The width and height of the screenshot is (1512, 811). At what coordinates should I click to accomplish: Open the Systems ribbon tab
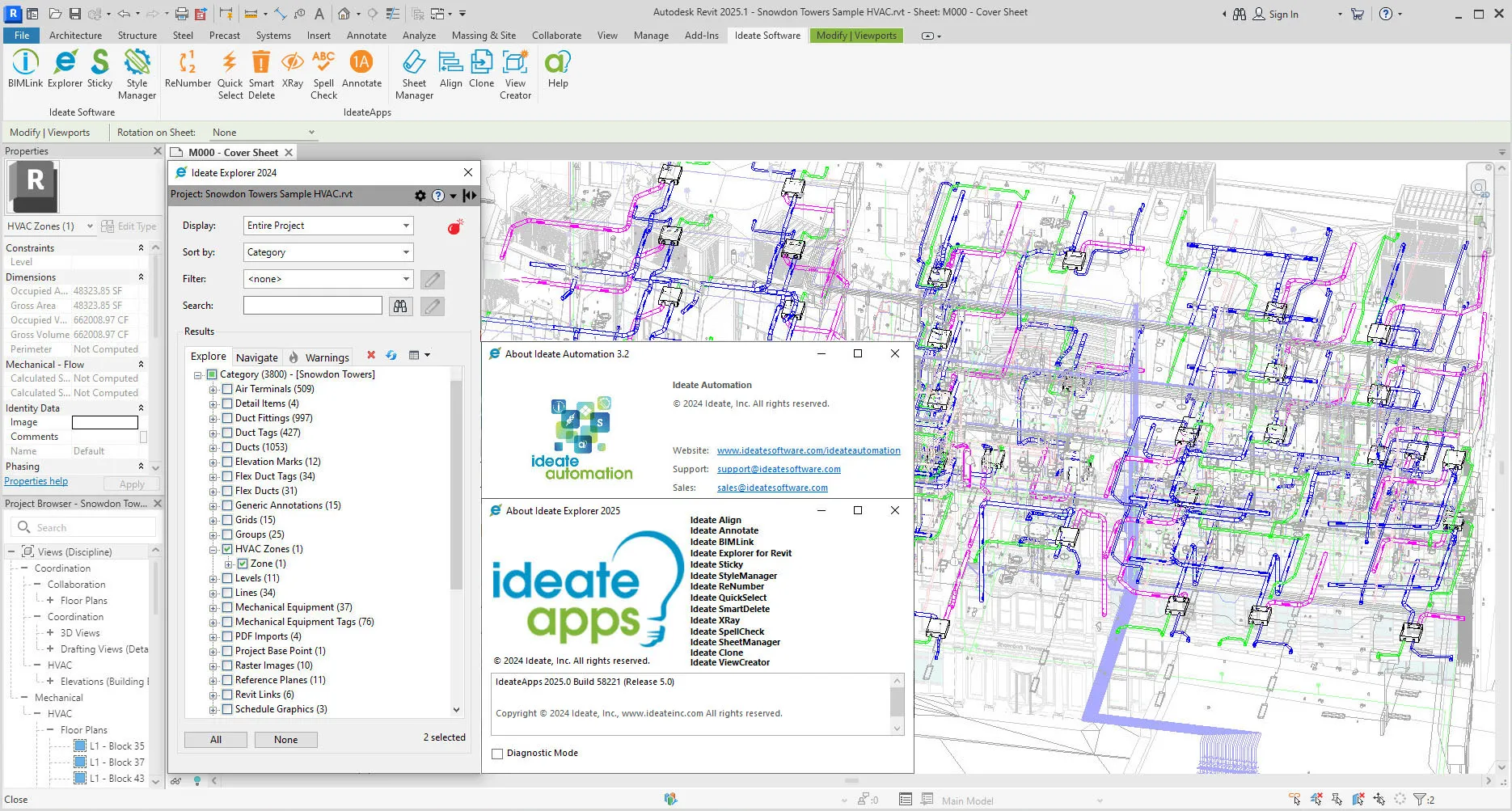coord(273,36)
